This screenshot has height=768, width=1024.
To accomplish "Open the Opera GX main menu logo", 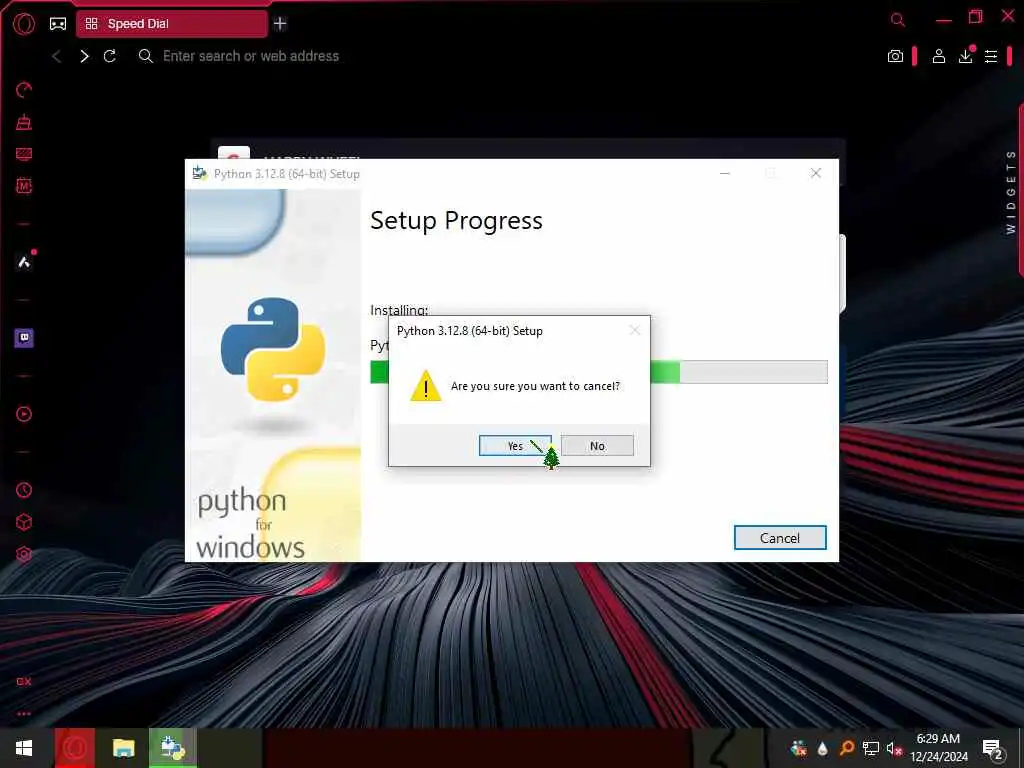I will point(24,24).
